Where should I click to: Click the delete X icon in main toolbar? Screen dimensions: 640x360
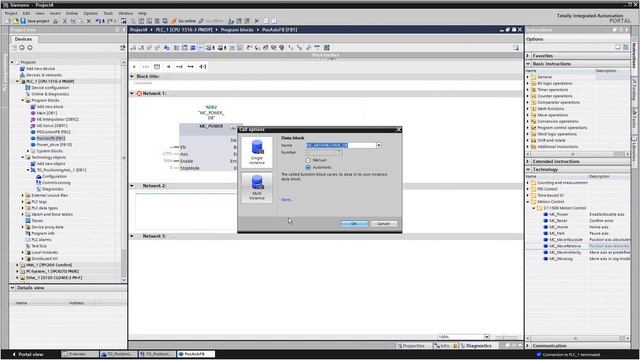click(89, 21)
